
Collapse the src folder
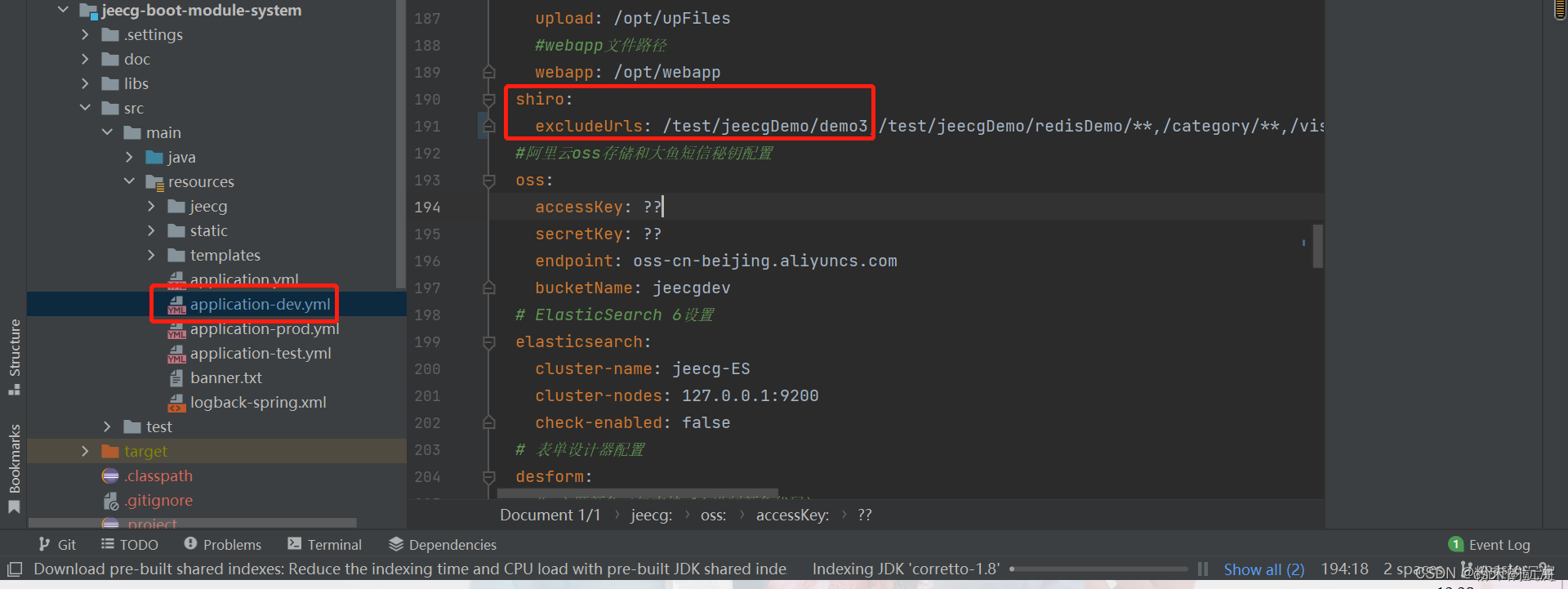[x=85, y=108]
